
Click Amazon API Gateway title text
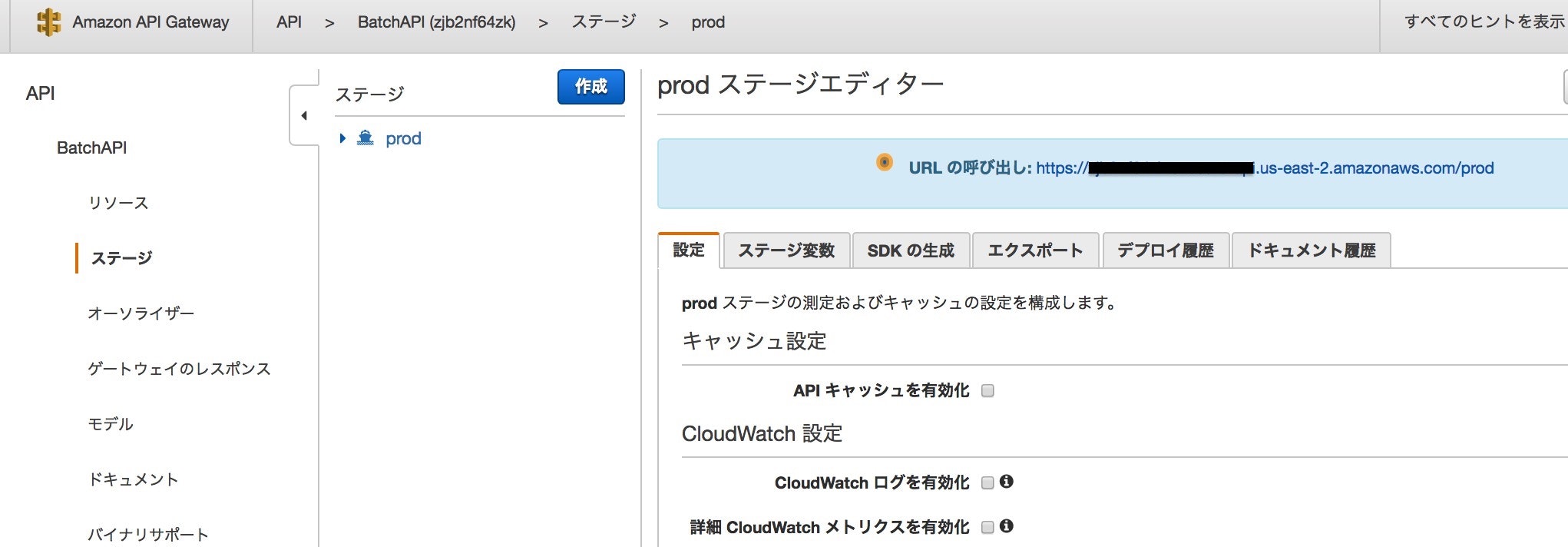pos(151,22)
